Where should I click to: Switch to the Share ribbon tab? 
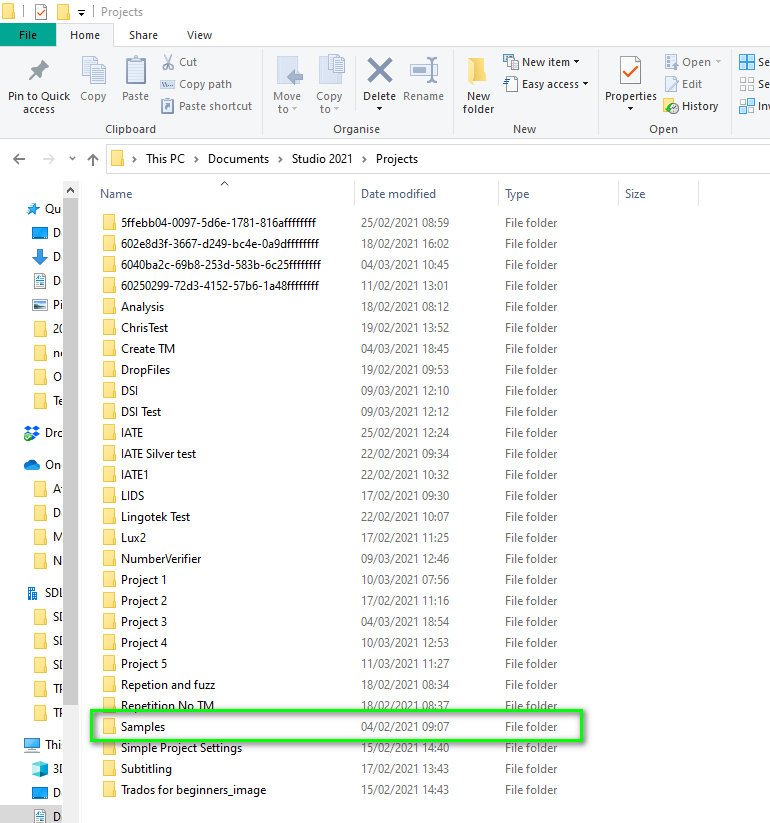[143, 35]
